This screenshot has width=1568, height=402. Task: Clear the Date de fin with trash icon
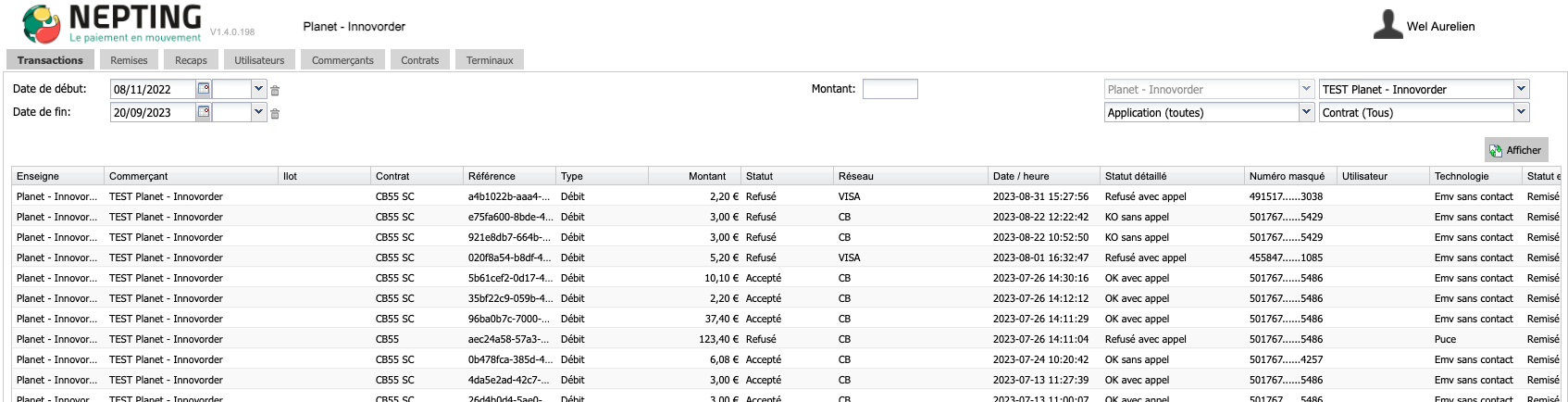pyautogui.click(x=275, y=114)
